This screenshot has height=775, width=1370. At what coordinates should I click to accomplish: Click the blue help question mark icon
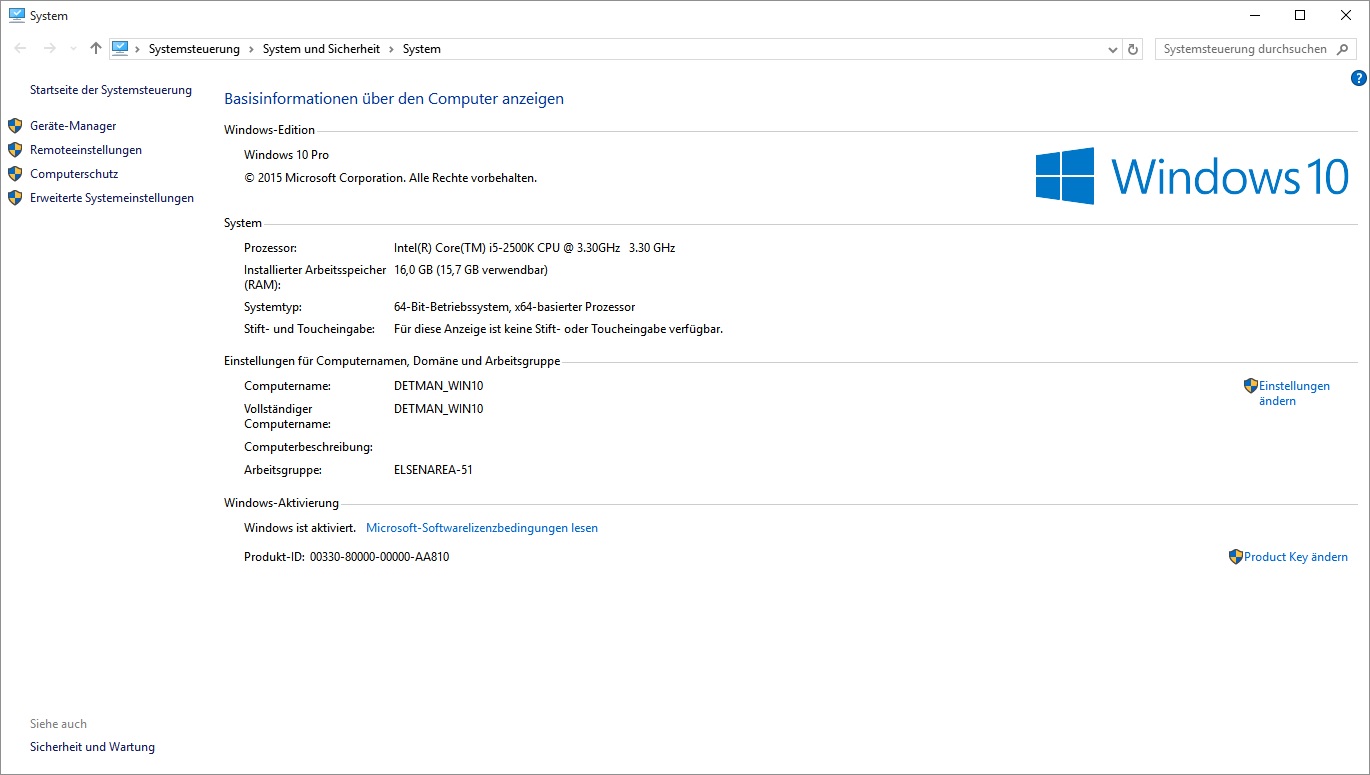pos(1358,78)
